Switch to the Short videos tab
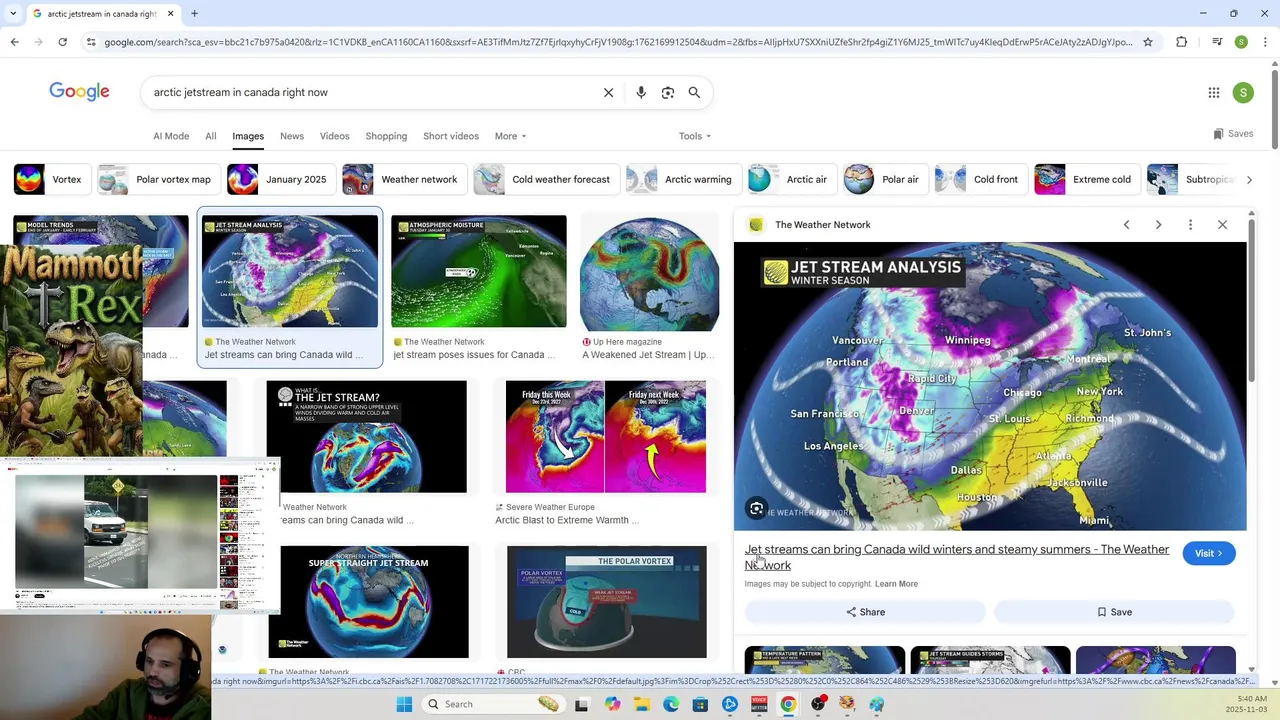 point(451,136)
